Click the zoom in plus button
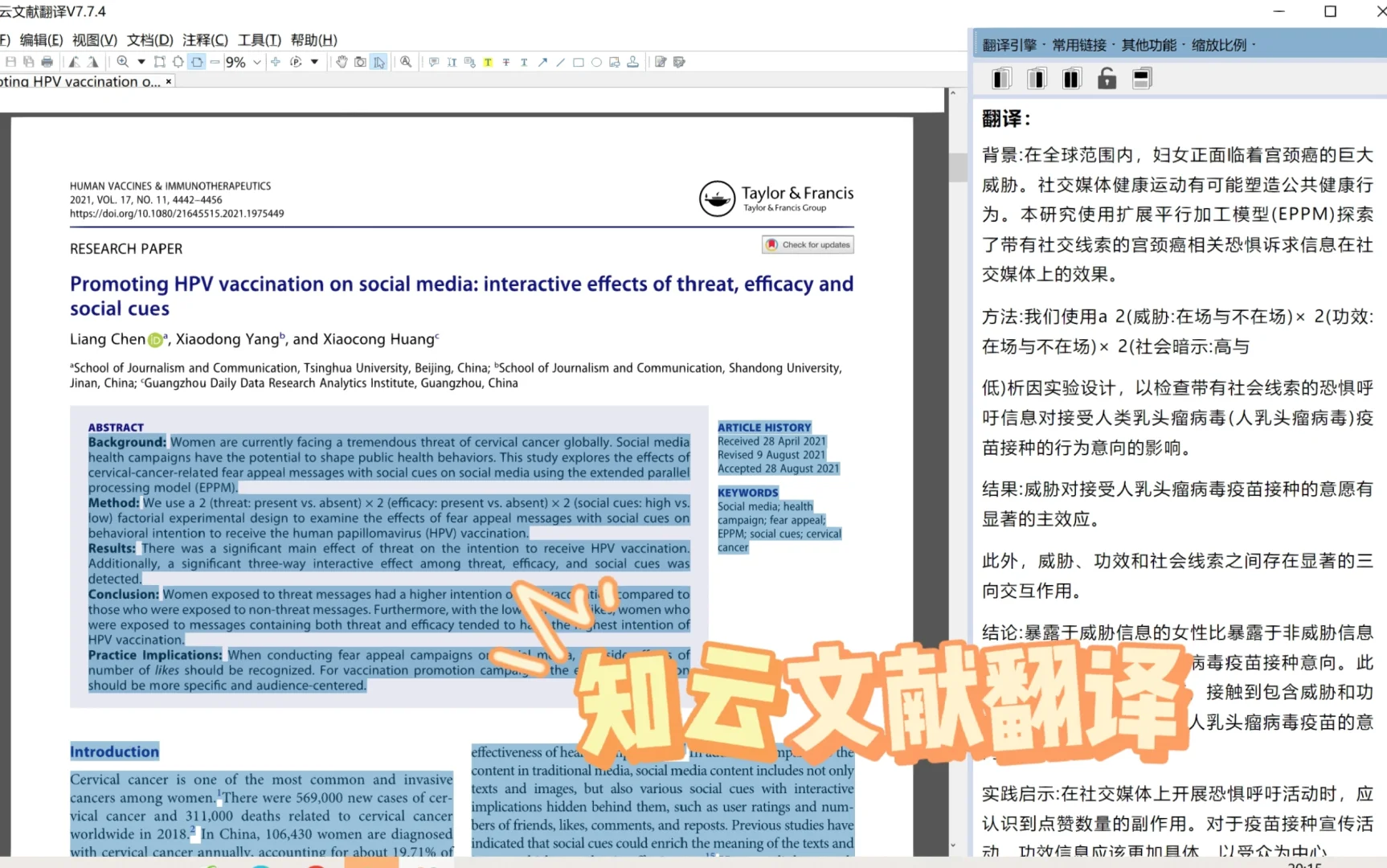Viewport: 1387px width, 868px height. click(x=276, y=62)
